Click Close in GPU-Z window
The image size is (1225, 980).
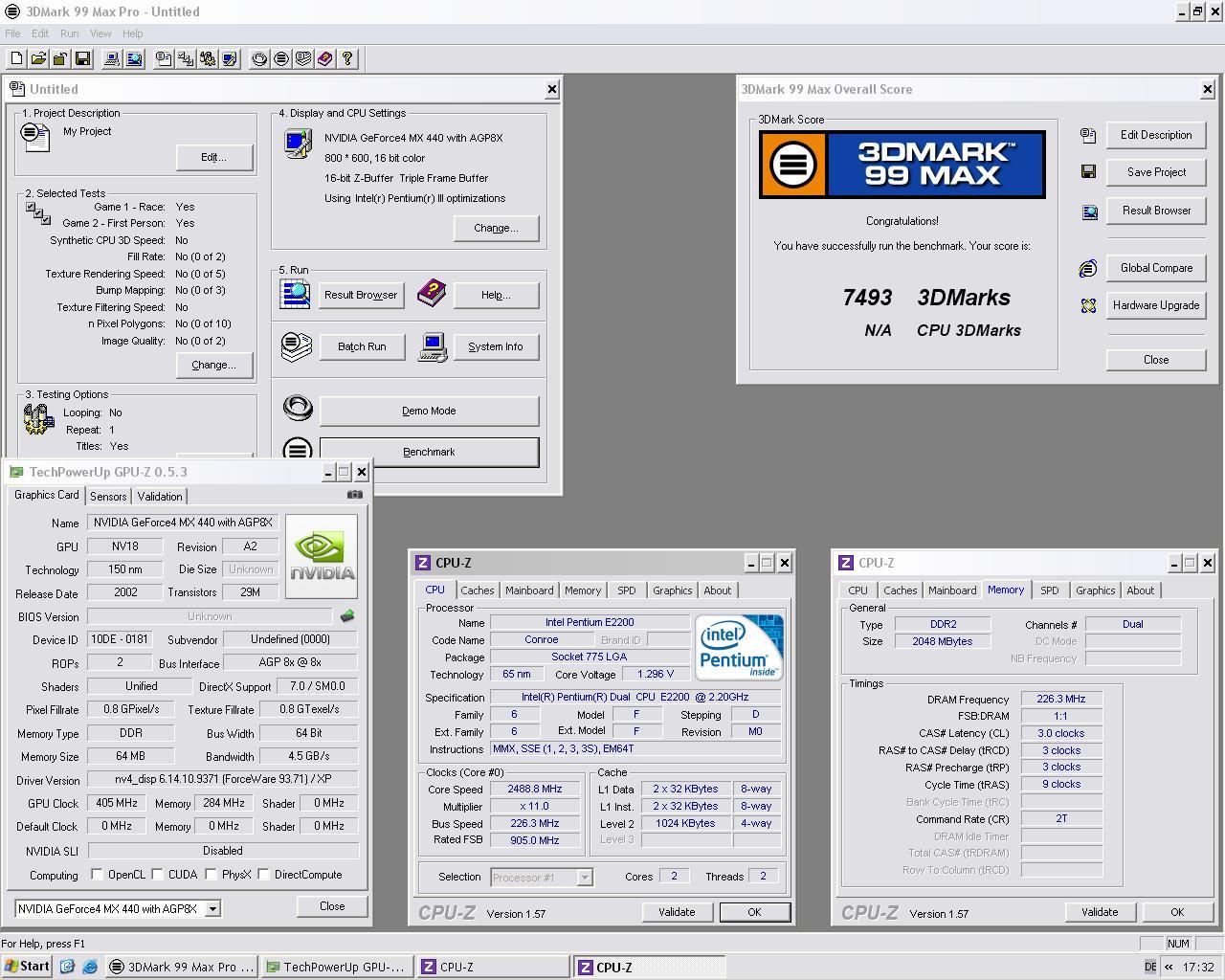pos(332,906)
